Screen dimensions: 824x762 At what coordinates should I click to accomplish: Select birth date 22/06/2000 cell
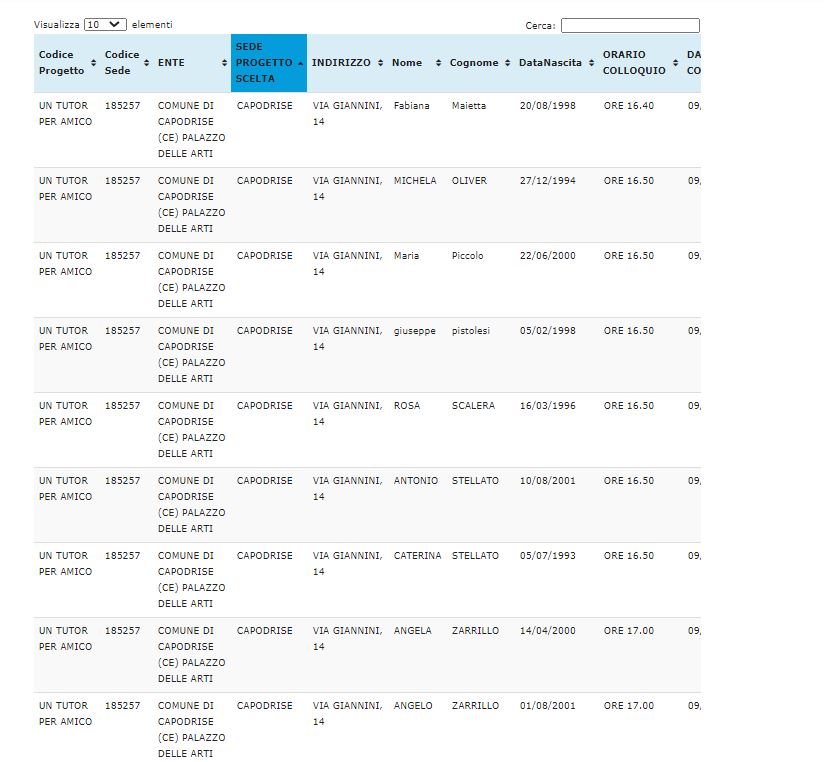pos(547,256)
